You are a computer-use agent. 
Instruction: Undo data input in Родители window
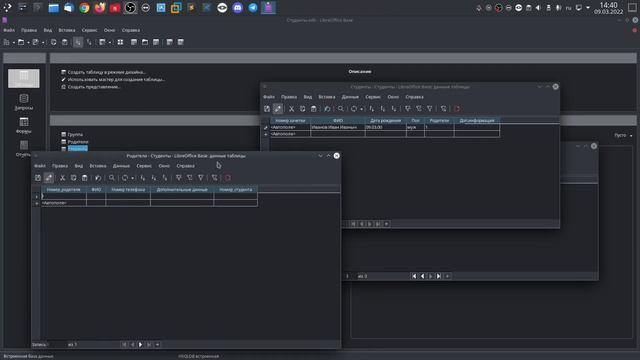point(98,178)
